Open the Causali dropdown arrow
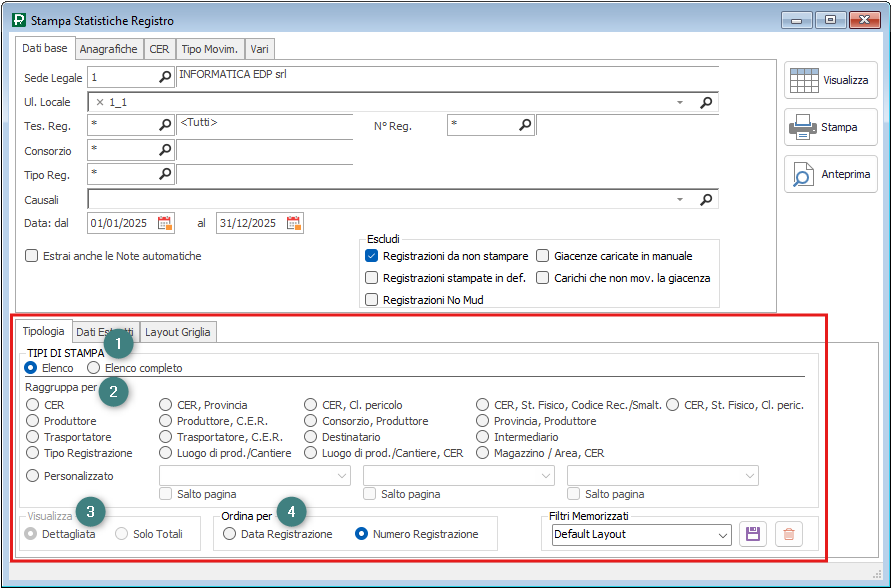The height and width of the screenshot is (588, 891). [680, 200]
